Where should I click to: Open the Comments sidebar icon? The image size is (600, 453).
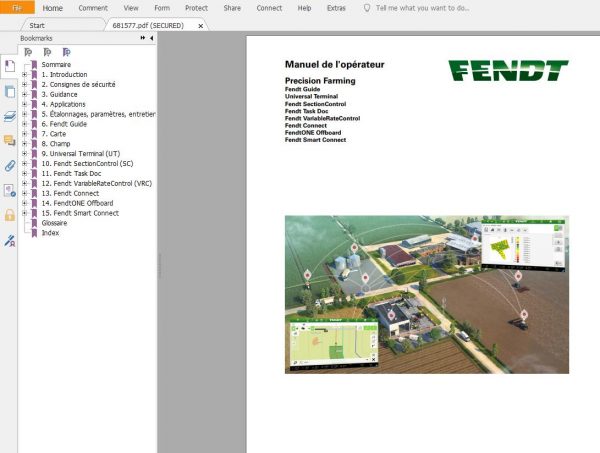[10, 140]
